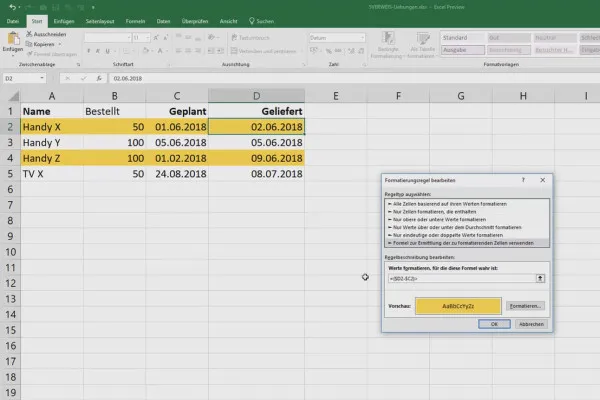Viewport: 600px width, 400px height.
Task: Click Verbinden und zentrieren merge button
Action: click(x=263, y=51)
